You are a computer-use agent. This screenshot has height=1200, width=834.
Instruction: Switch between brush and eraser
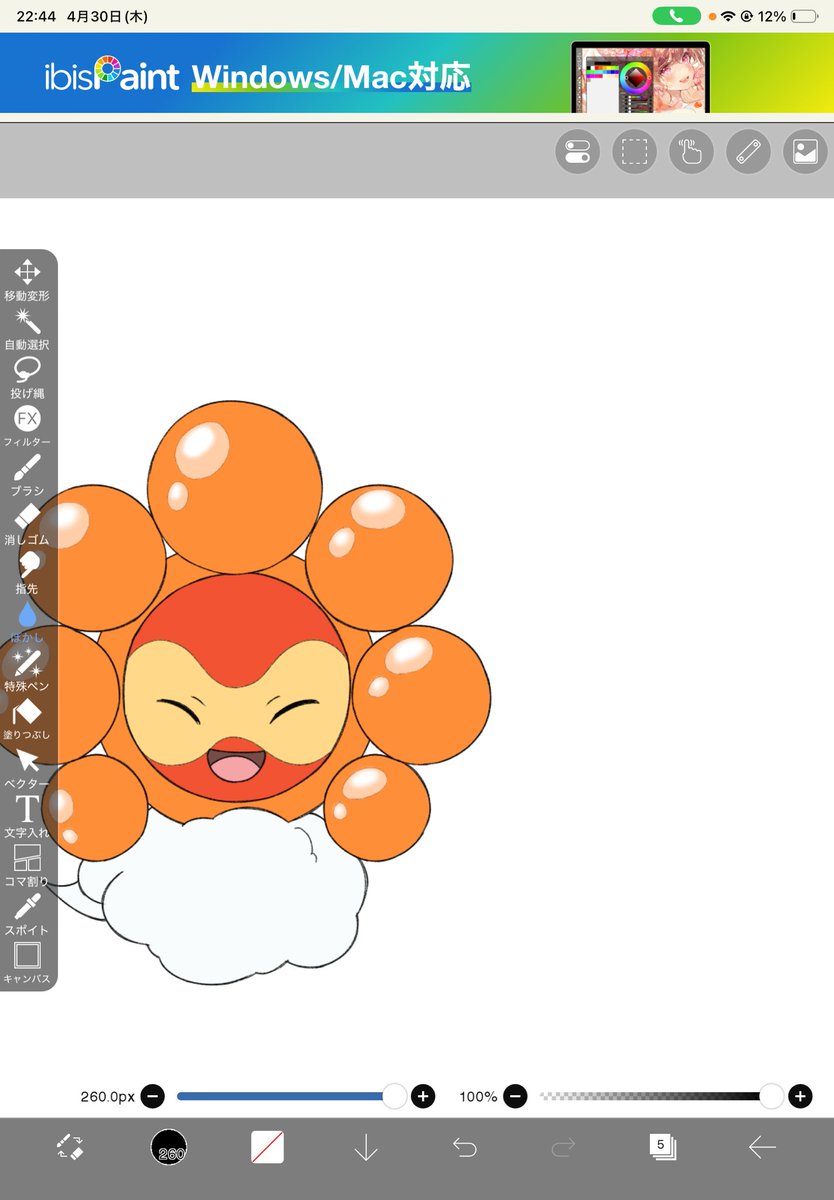click(70, 1147)
